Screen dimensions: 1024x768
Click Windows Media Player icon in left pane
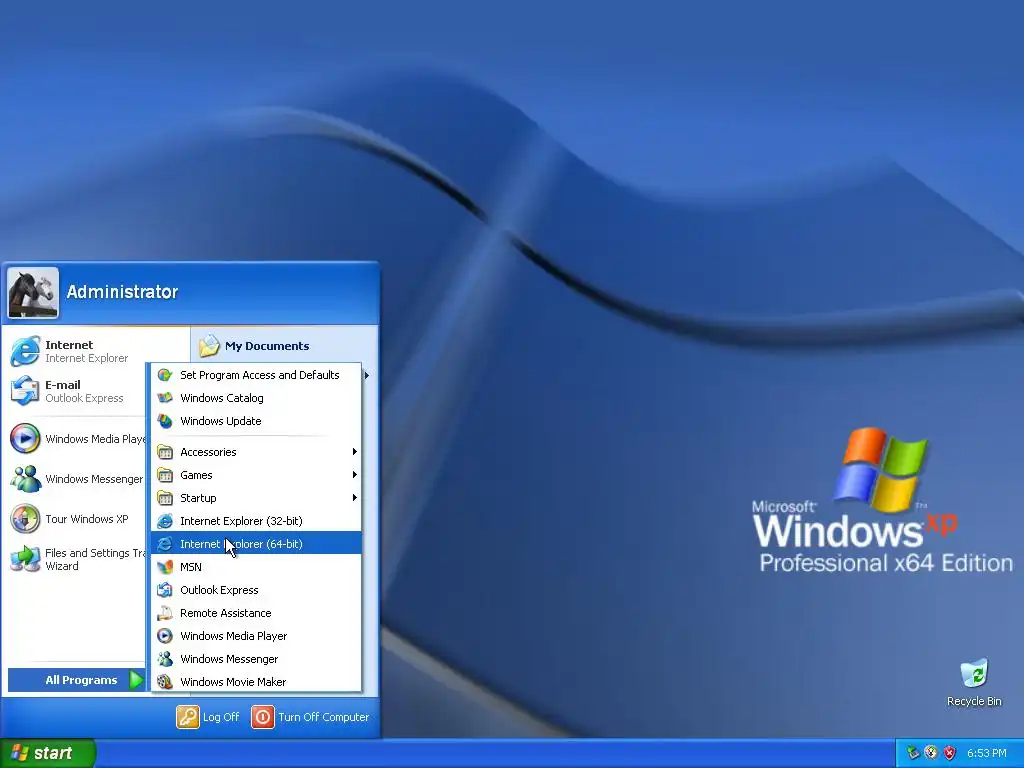25,438
